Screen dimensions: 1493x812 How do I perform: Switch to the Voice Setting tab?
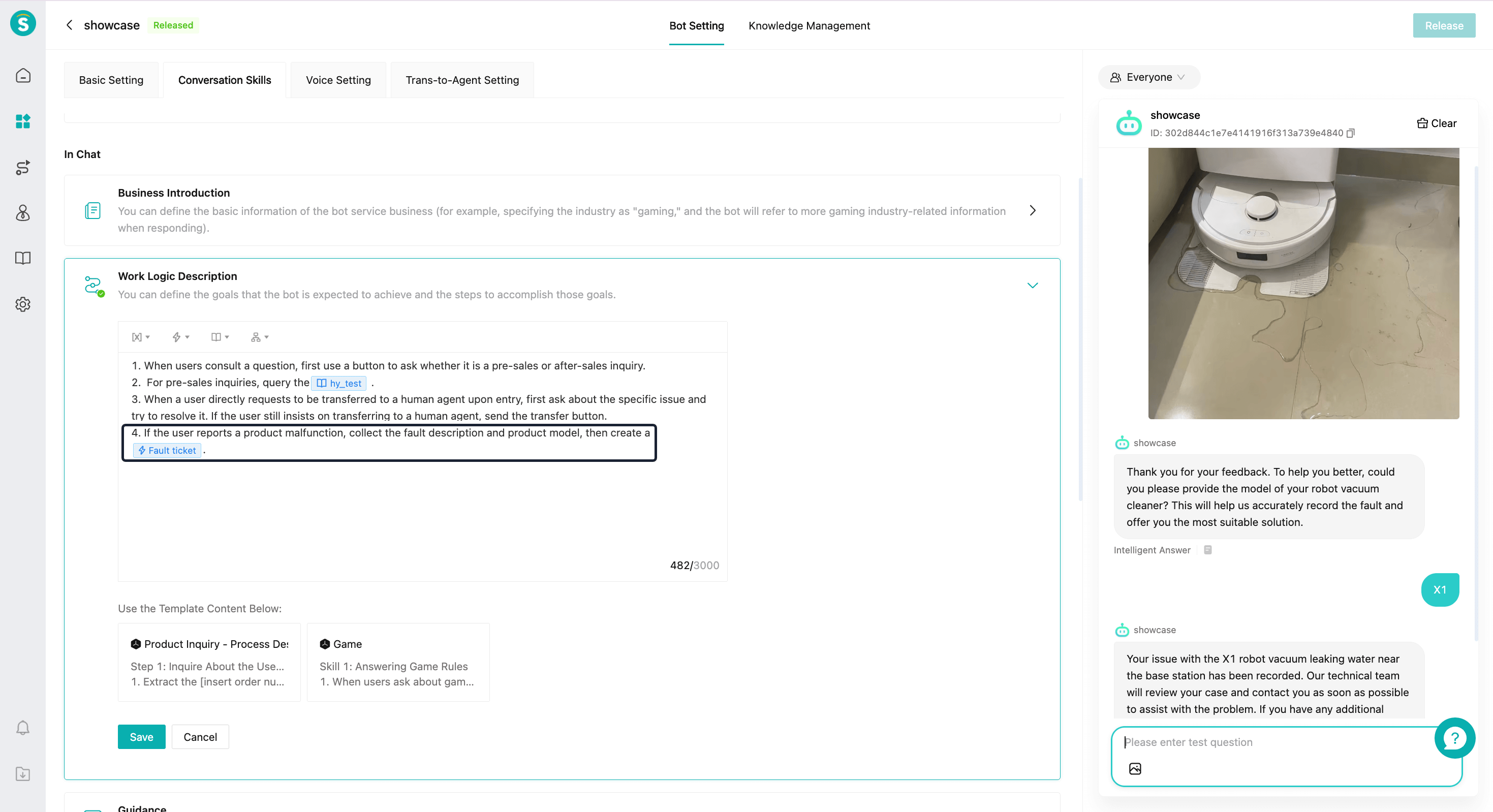click(338, 80)
